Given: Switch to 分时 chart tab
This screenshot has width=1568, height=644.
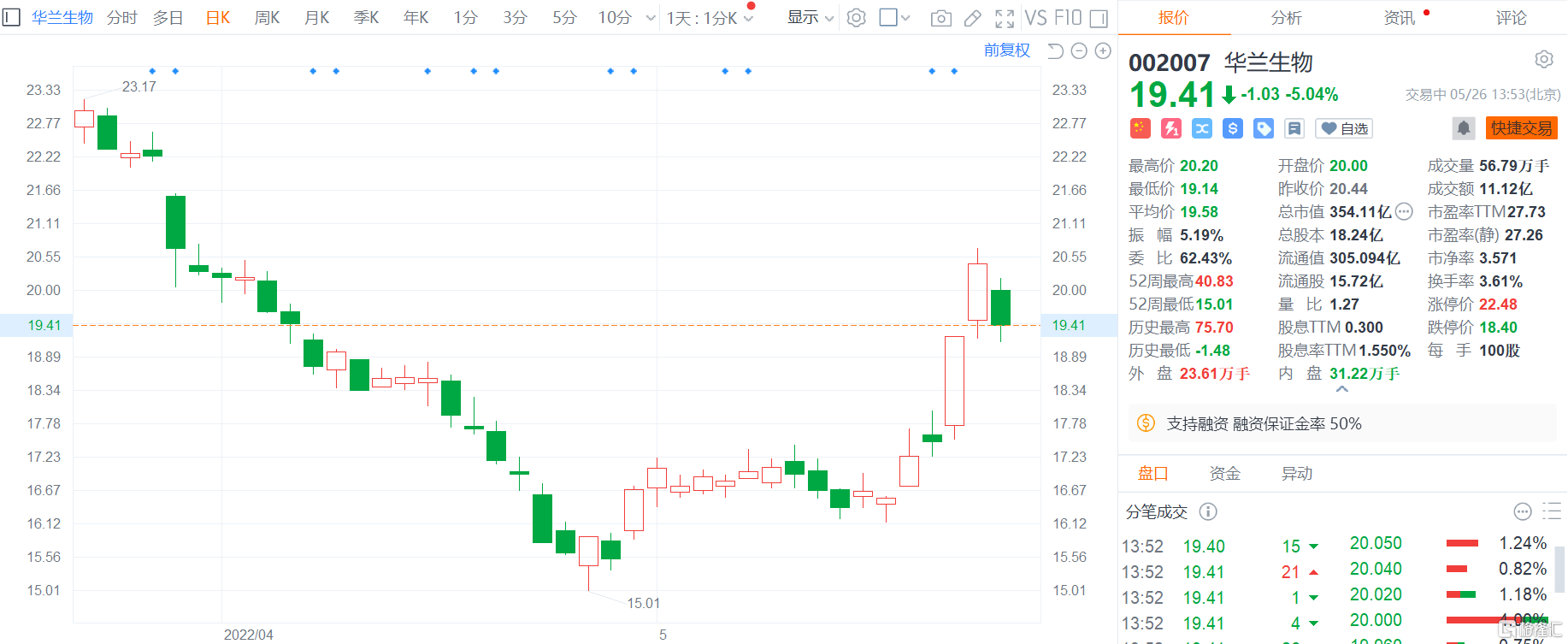Looking at the screenshot, I should point(122,18).
